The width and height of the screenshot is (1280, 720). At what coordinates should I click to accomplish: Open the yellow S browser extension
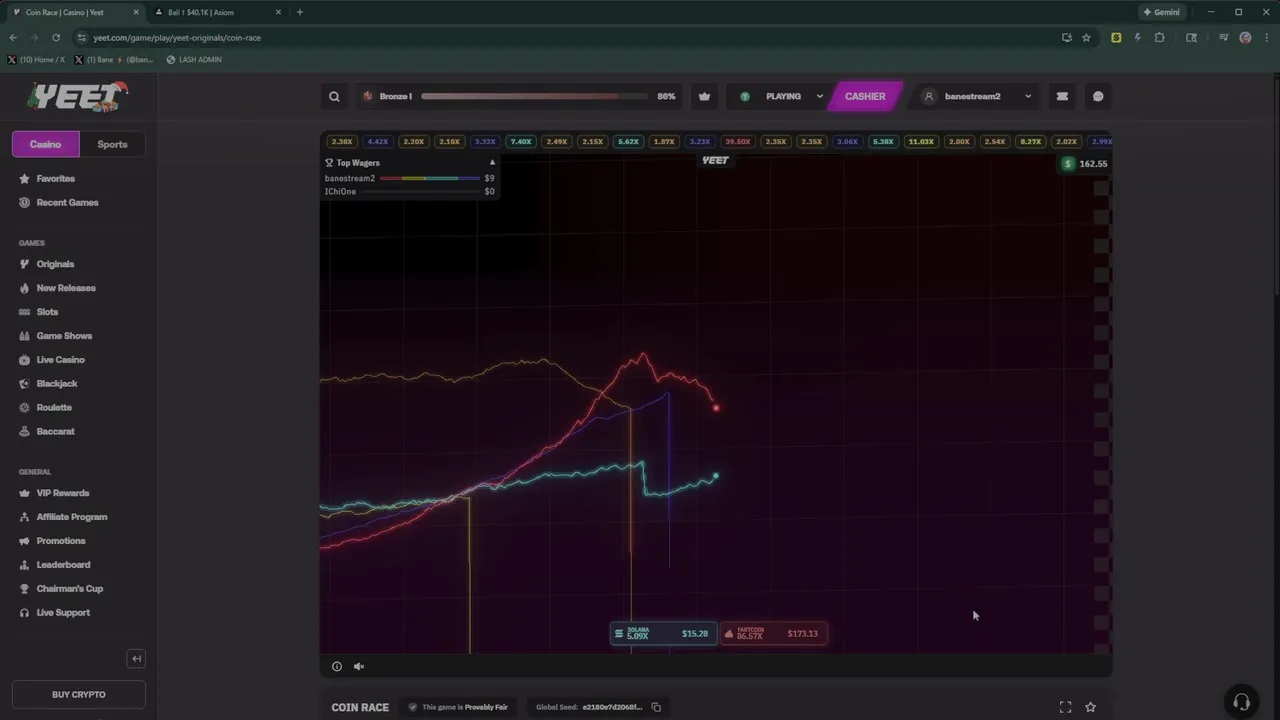click(x=1116, y=38)
